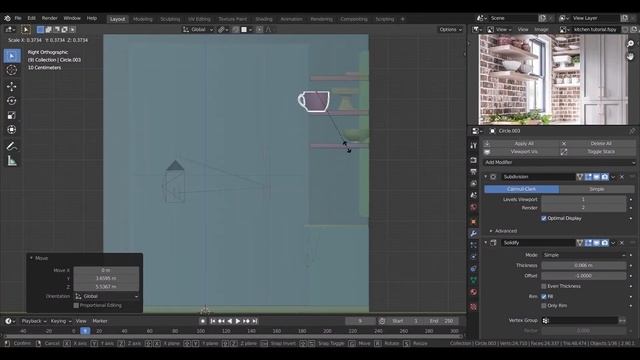Activate the Rotate tool
The image size is (640, 360).
point(12,101)
